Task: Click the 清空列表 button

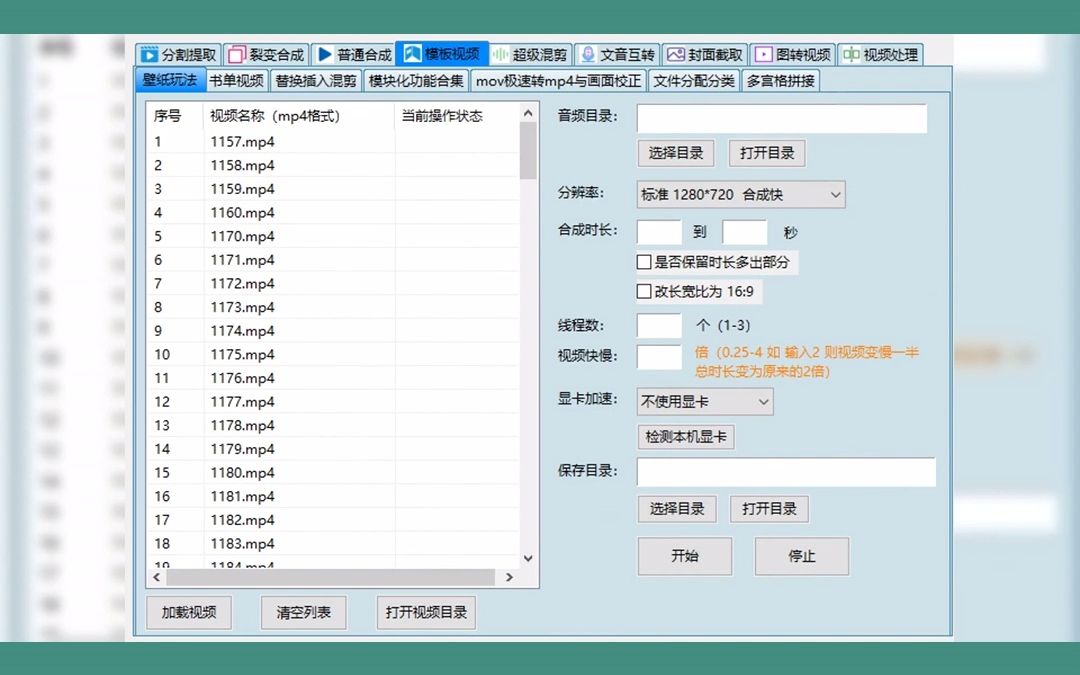Action: pyautogui.click(x=303, y=612)
